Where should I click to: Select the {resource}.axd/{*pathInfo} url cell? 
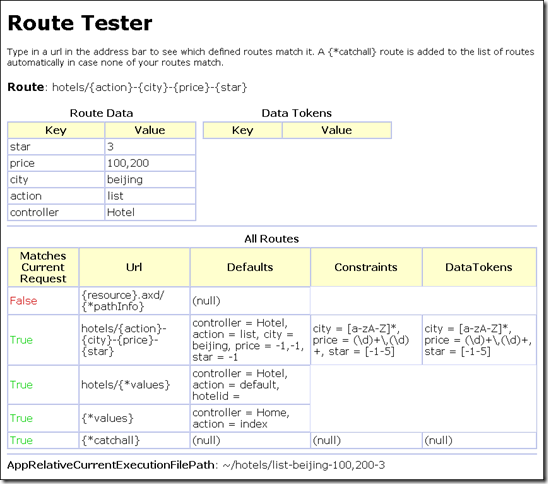(x=134, y=301)
